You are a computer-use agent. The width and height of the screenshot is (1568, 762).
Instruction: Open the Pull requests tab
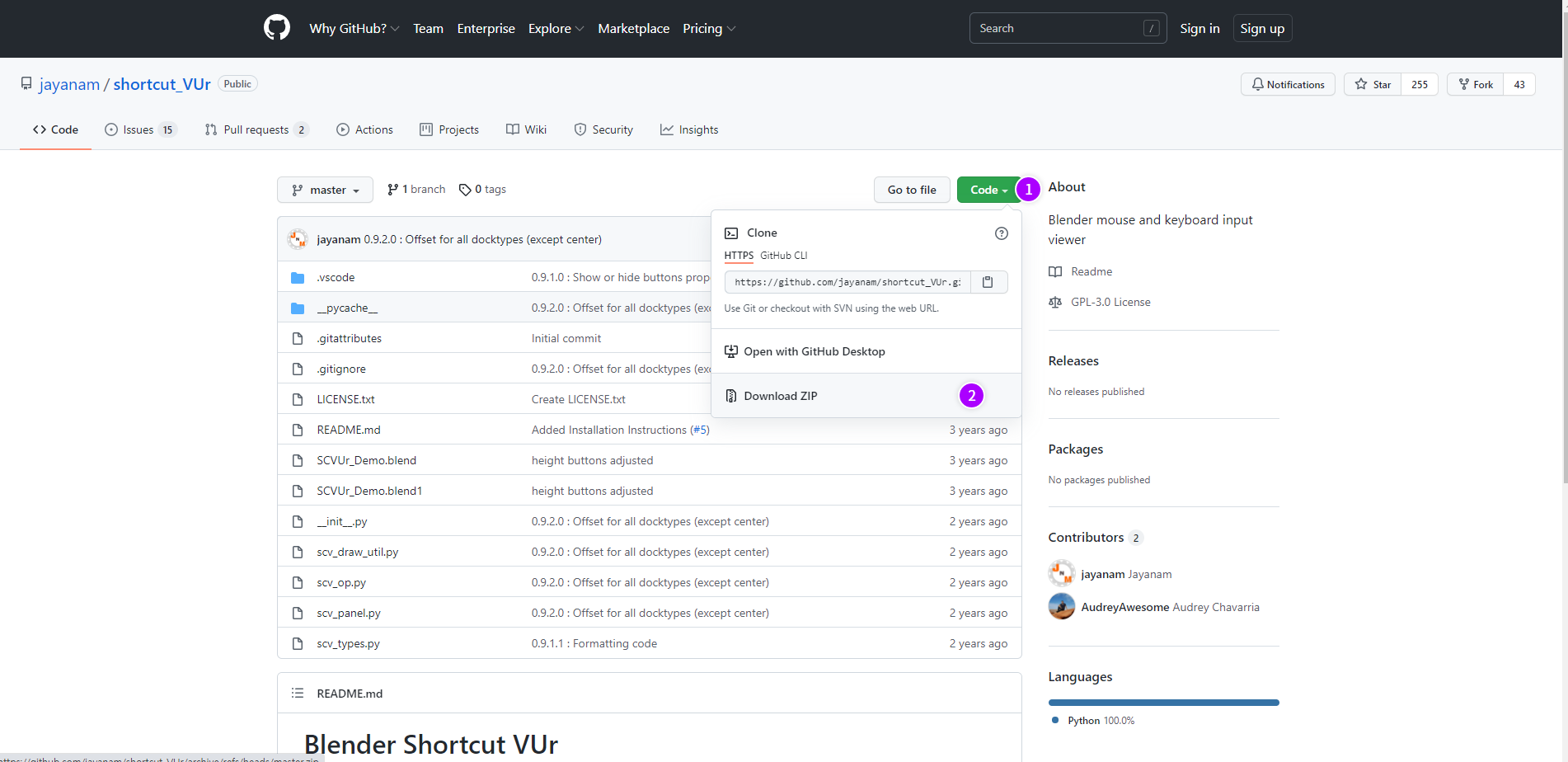tap(256, 129)
